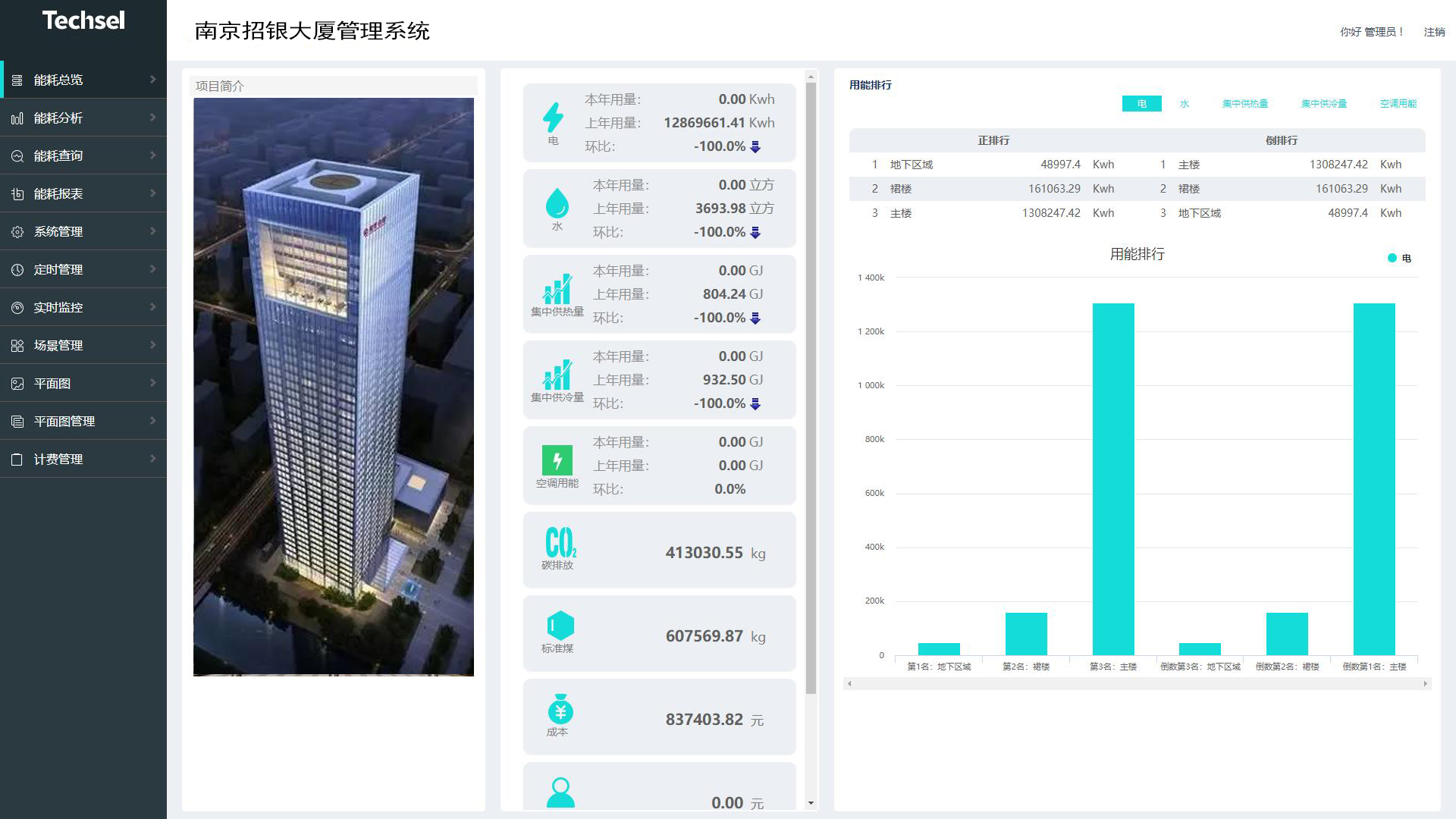This screenshot has height=819, width=1456.
Task: Click the water droplet icon
Action: pos(557,203)
